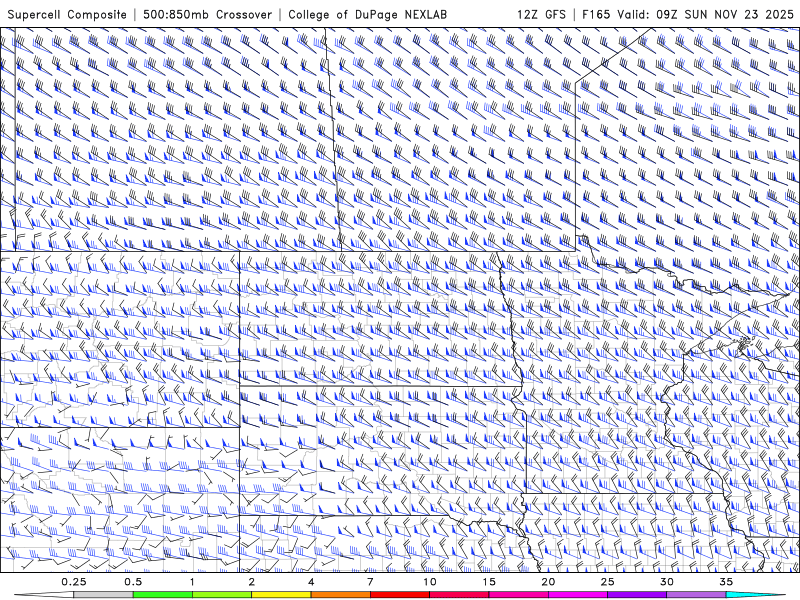This screenshot has height=600, width=800.
Task: Click the "Supercell Composite" title text
Action: [67, 15]
